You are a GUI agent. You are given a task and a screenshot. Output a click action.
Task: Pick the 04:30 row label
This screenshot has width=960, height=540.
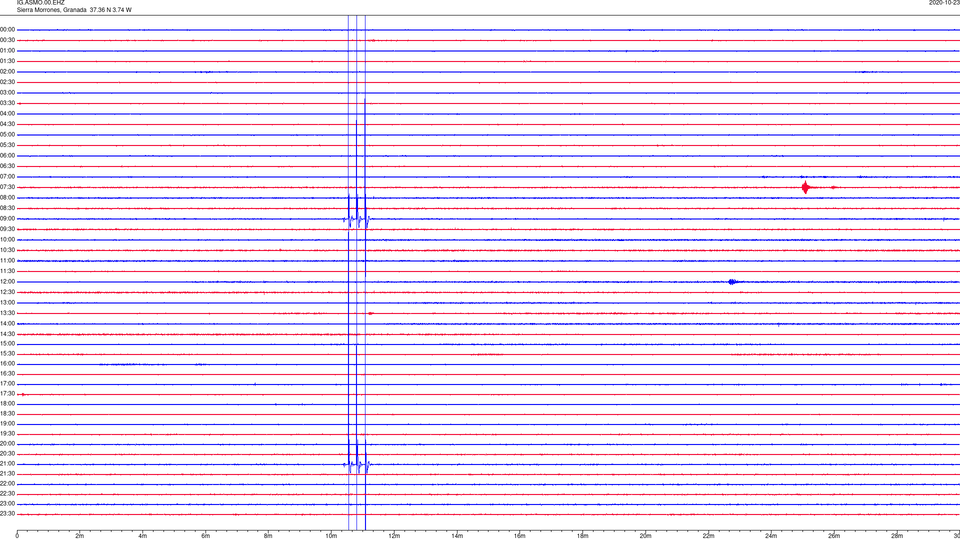pos(7,124)
